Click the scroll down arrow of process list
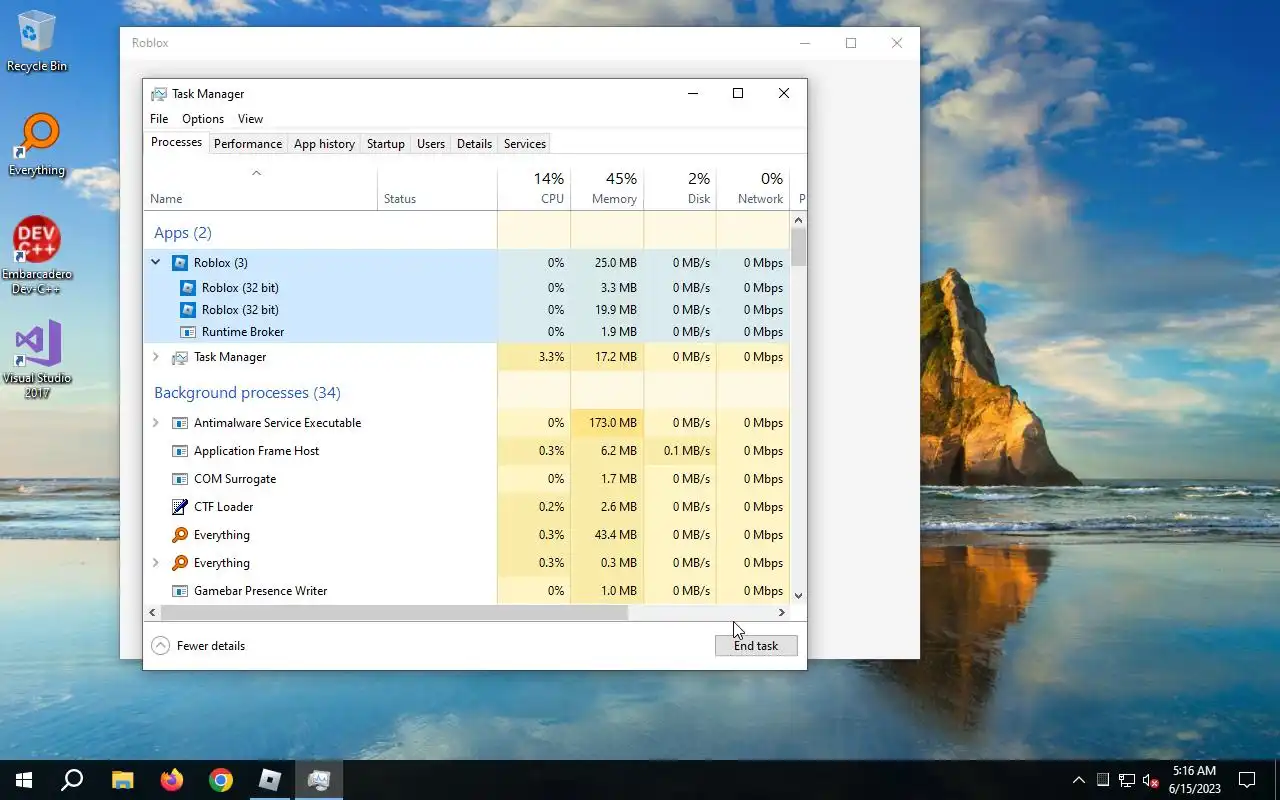This screenshot has height=800, width=1280. (x=798, y=595)
